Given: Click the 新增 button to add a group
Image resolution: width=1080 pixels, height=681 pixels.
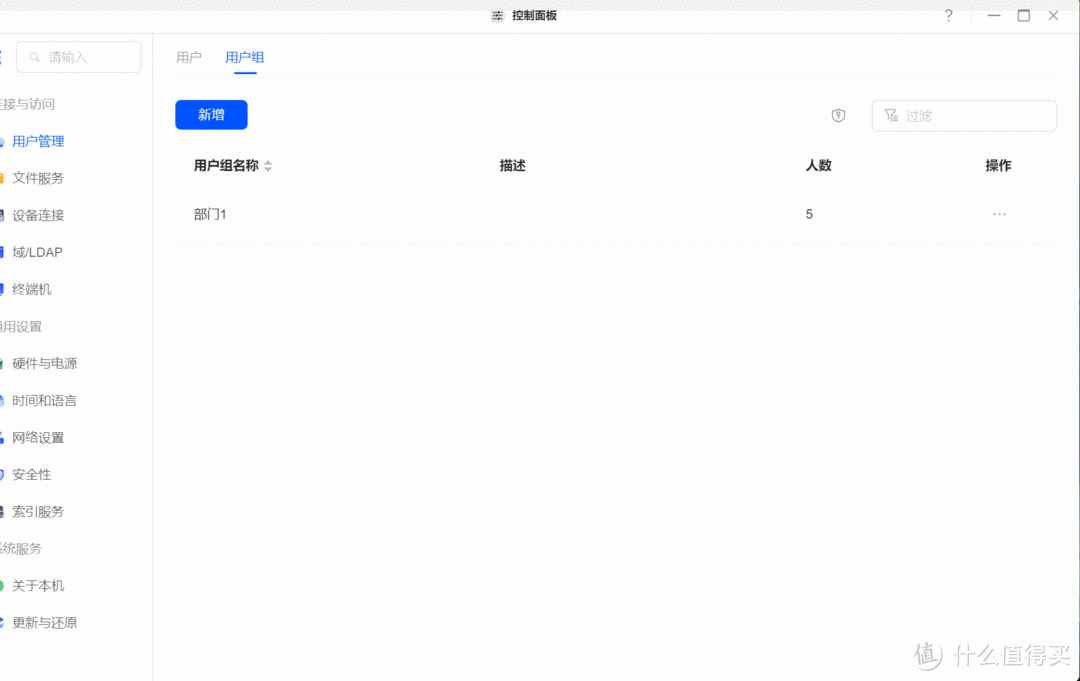Looking at the screenshot, I should (x=211, y=115).
